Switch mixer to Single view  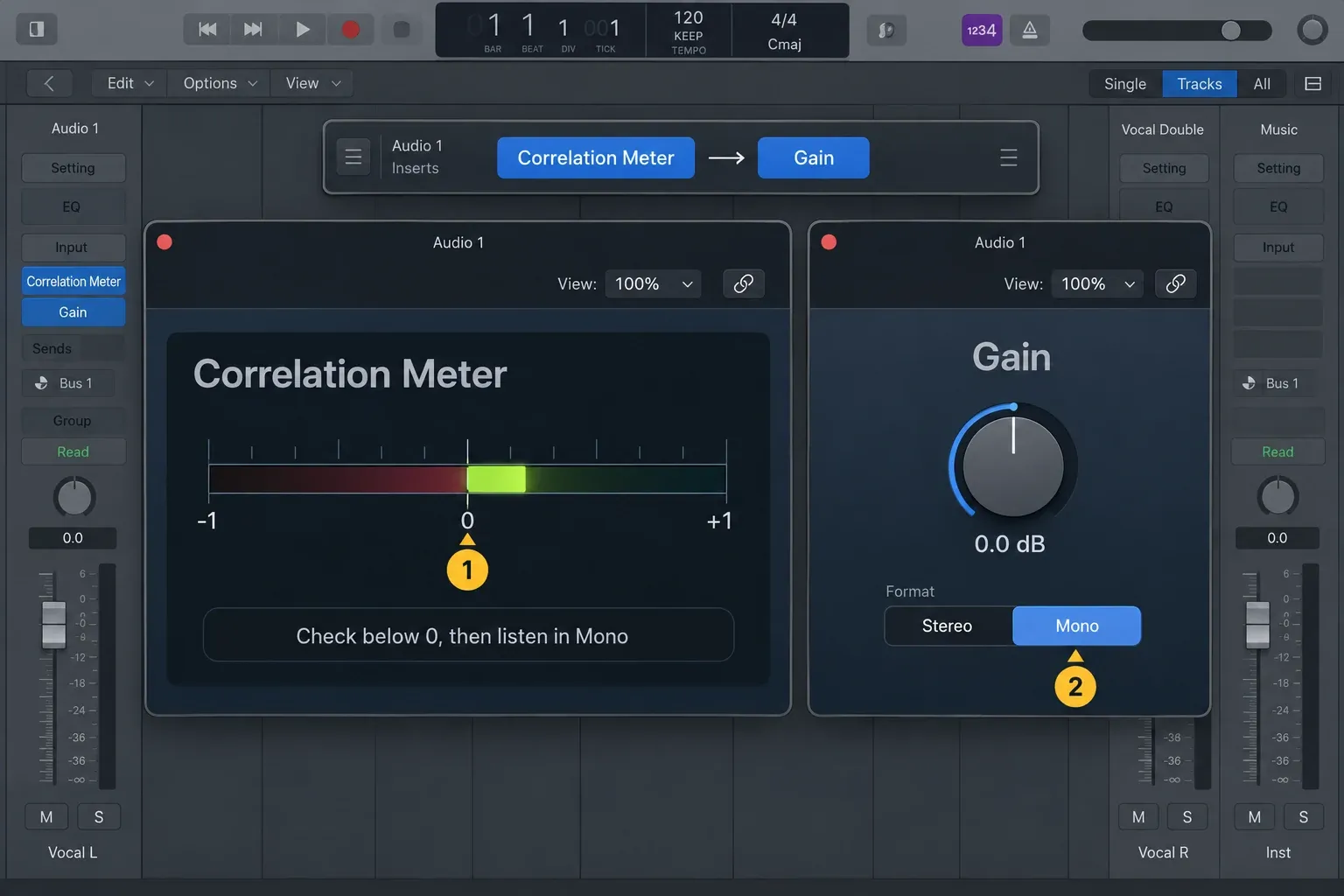[x=1125, y=84]
